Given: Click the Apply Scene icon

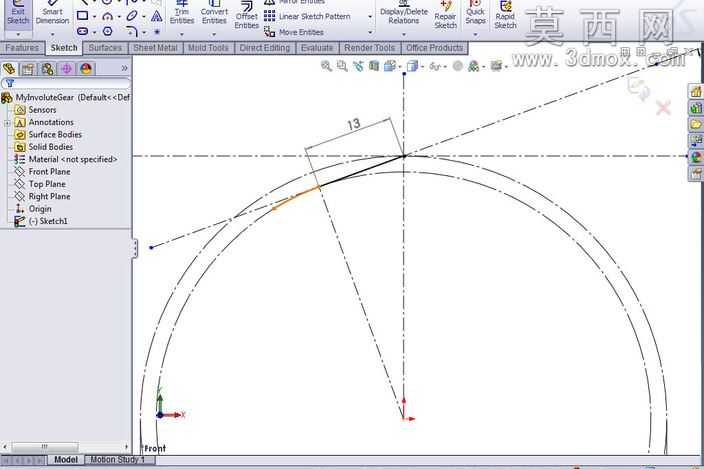Looking at the screenshot, I should tap(473, 66).
